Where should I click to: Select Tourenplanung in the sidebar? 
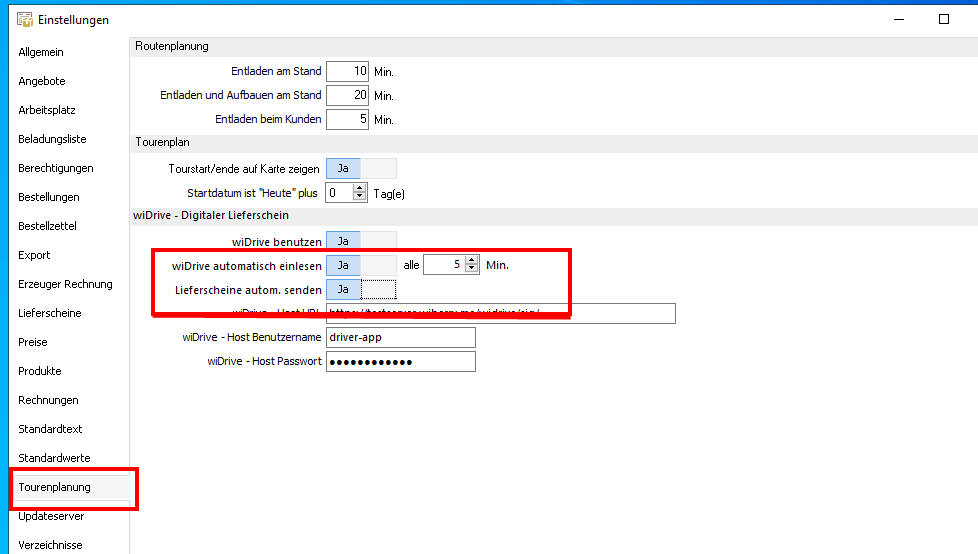(54, 487)
